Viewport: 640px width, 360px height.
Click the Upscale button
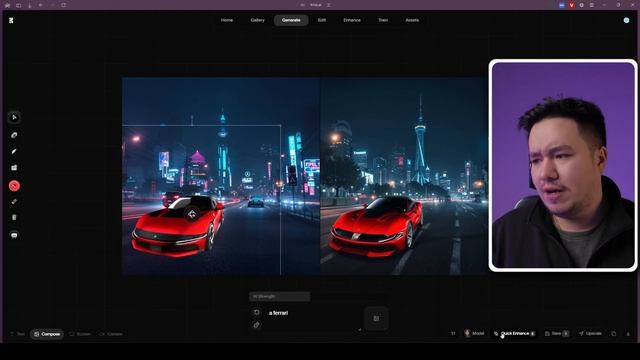pos(590,333)
